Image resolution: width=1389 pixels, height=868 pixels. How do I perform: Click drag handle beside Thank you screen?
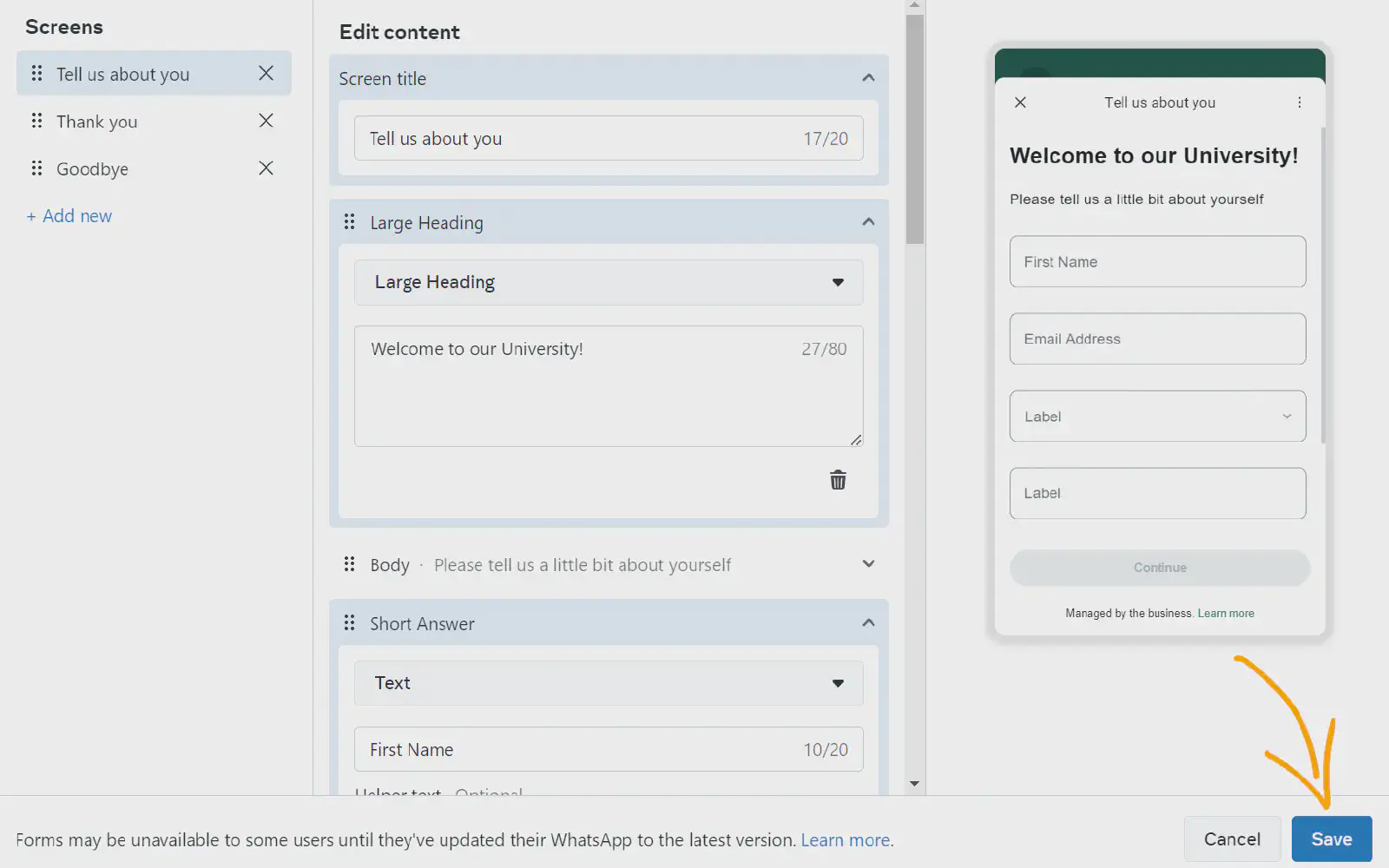[36, 121]
